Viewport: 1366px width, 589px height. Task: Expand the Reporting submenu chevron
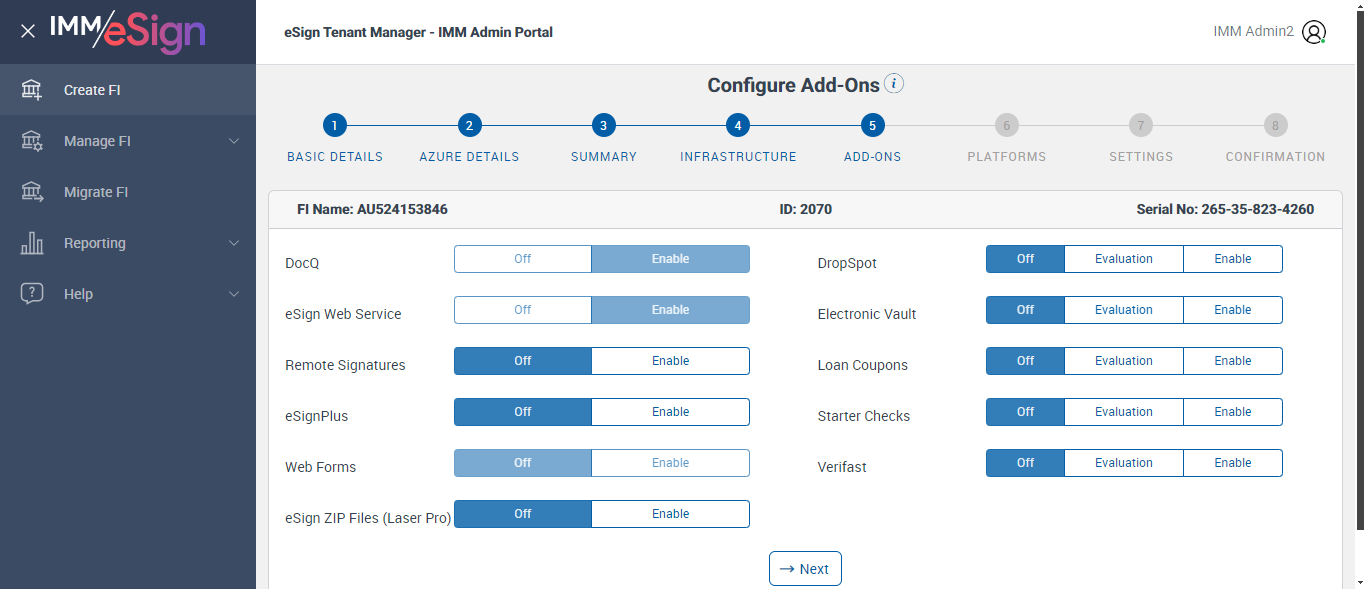(x=234, y=243)
